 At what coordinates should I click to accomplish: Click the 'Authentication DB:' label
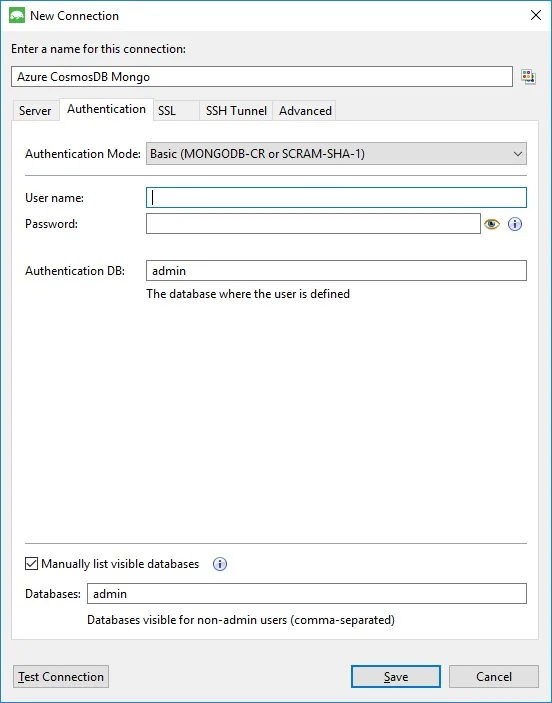click(x=75, y=271)
